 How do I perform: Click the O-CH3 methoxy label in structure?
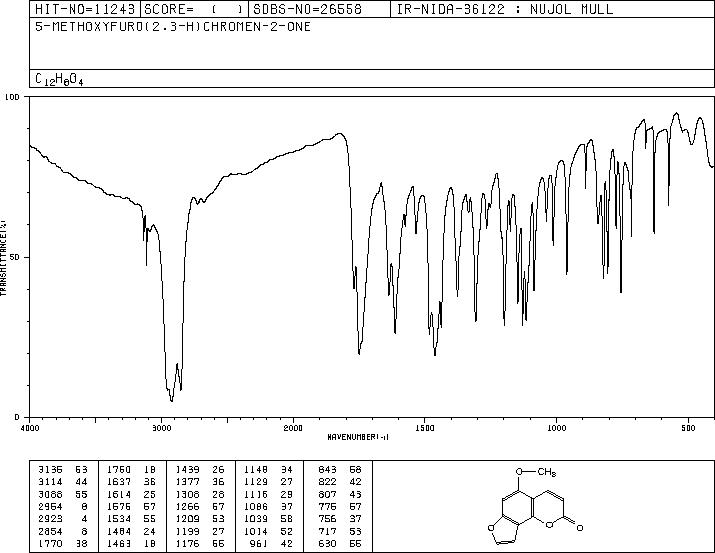click(x=536, y=472)
